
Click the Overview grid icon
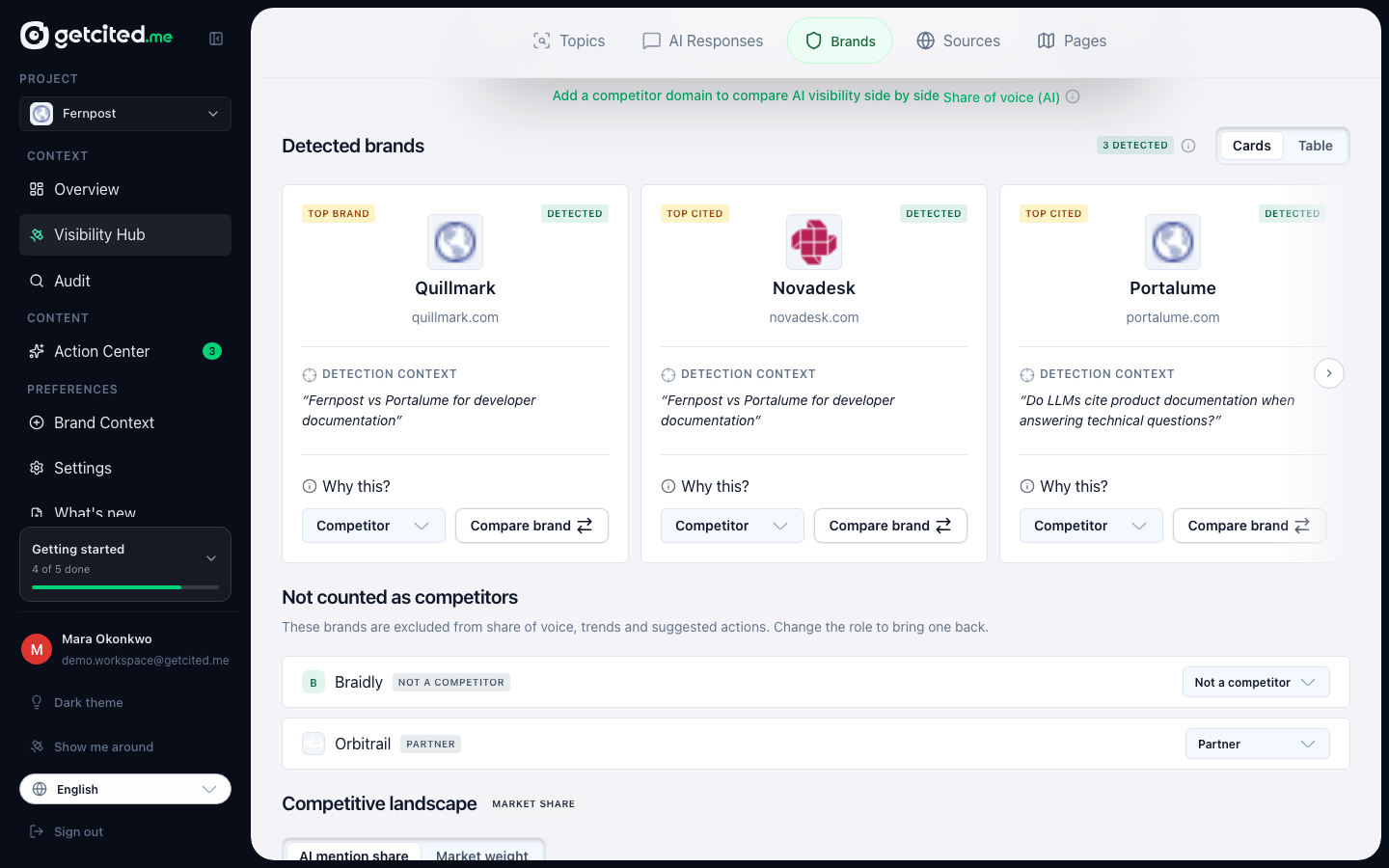(37, 189)
